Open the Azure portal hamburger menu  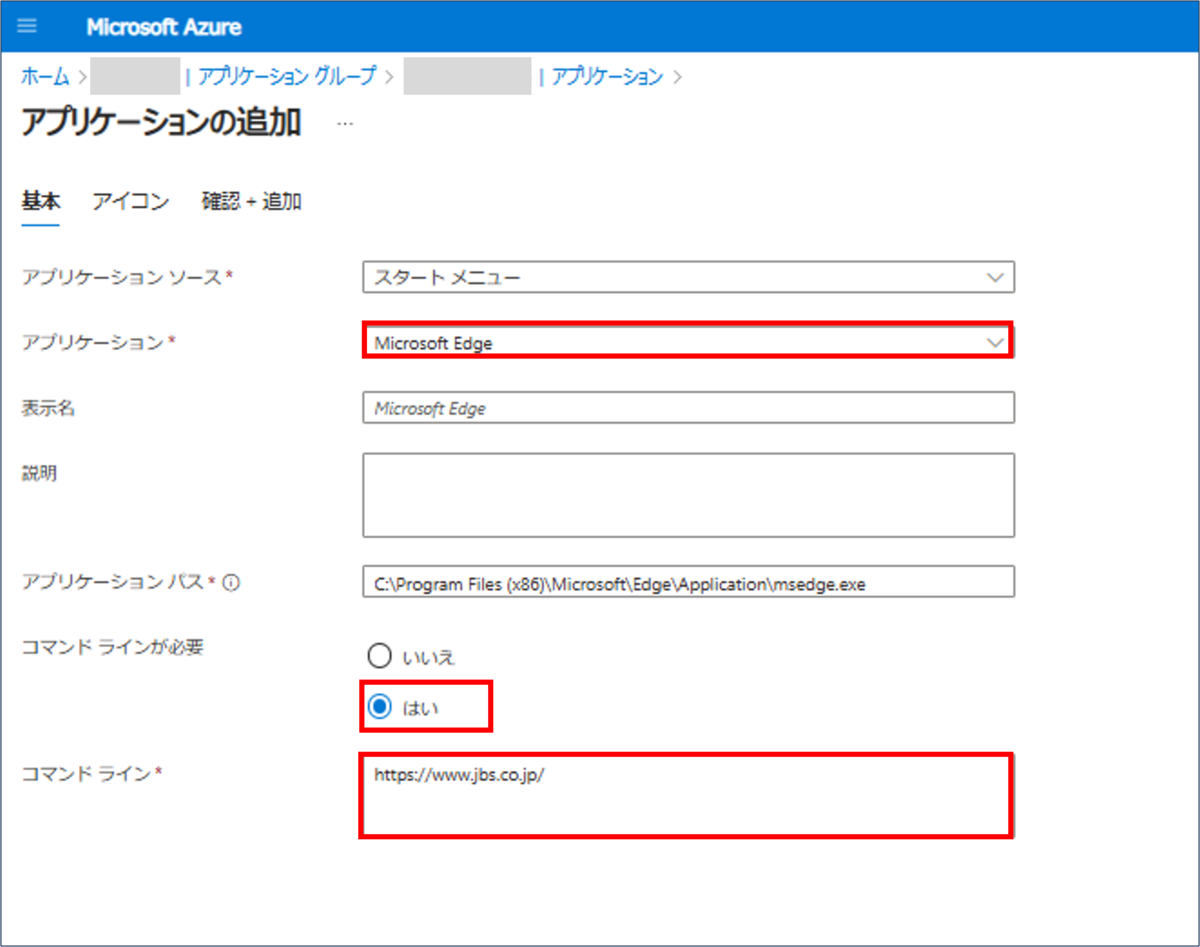coord(27,26)
